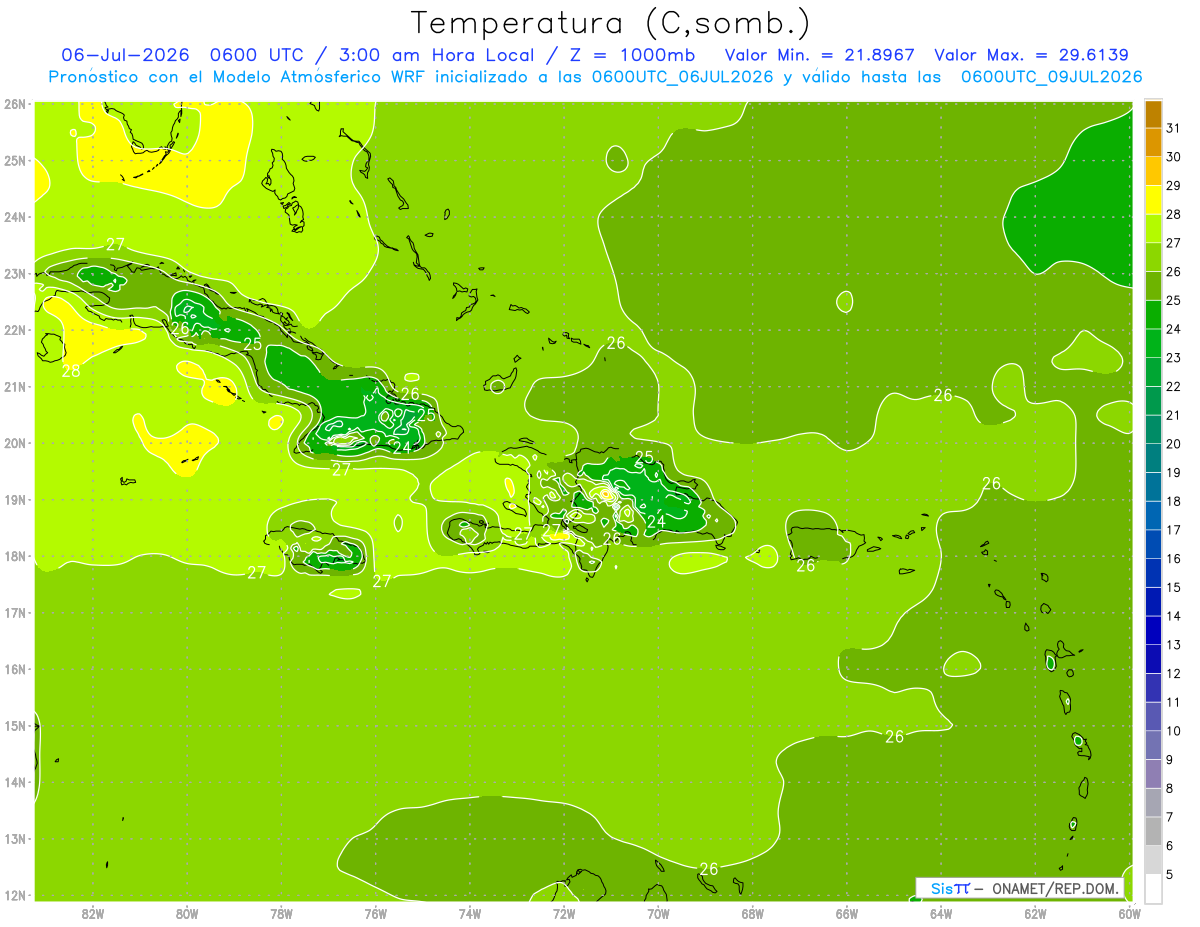The width and height of the screenshot is (1200, 927).
Task: Click the "28" contour label west of Cuba
Action: coord(71,371)
